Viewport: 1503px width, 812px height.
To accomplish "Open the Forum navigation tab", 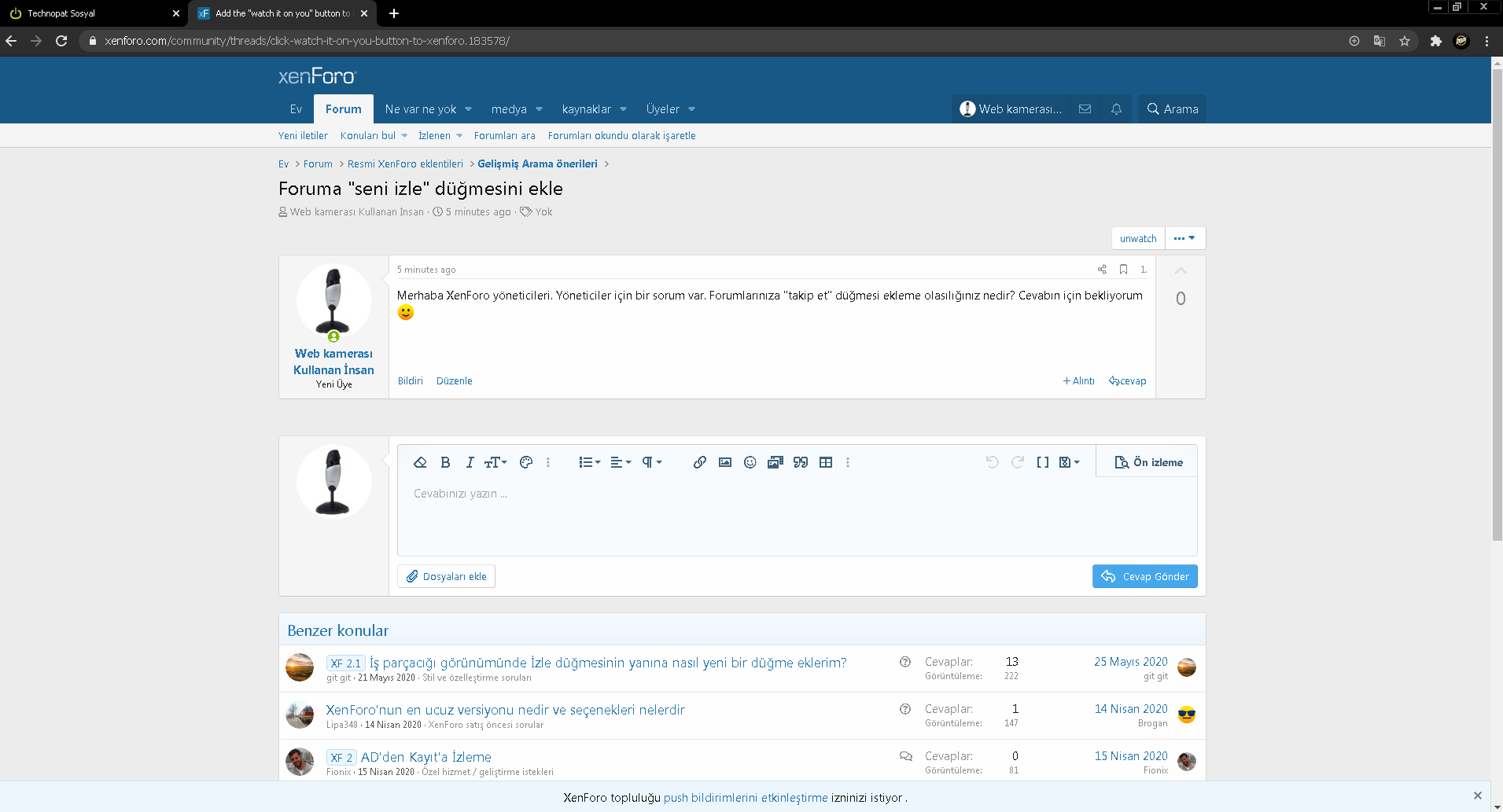I will click(344, 109).
